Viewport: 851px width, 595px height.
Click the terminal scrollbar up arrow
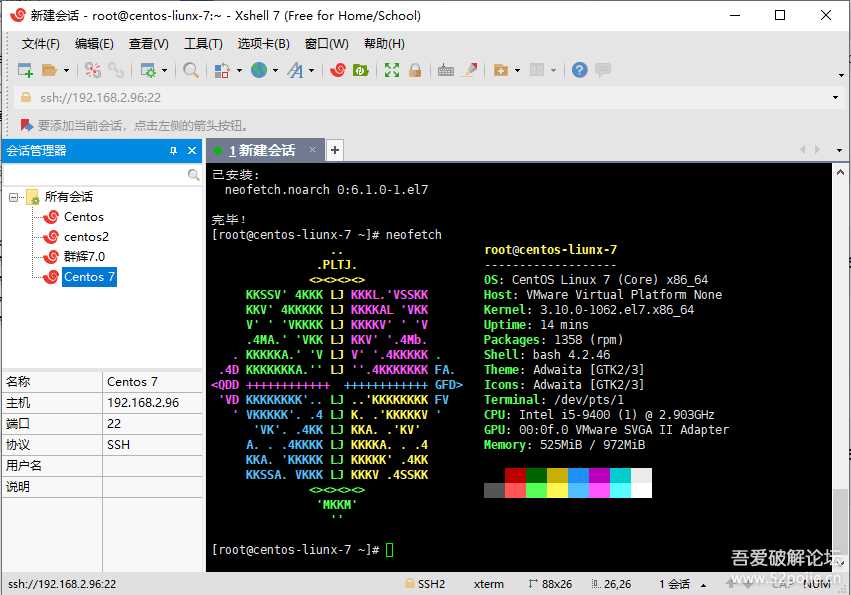[x=840, y=173]
